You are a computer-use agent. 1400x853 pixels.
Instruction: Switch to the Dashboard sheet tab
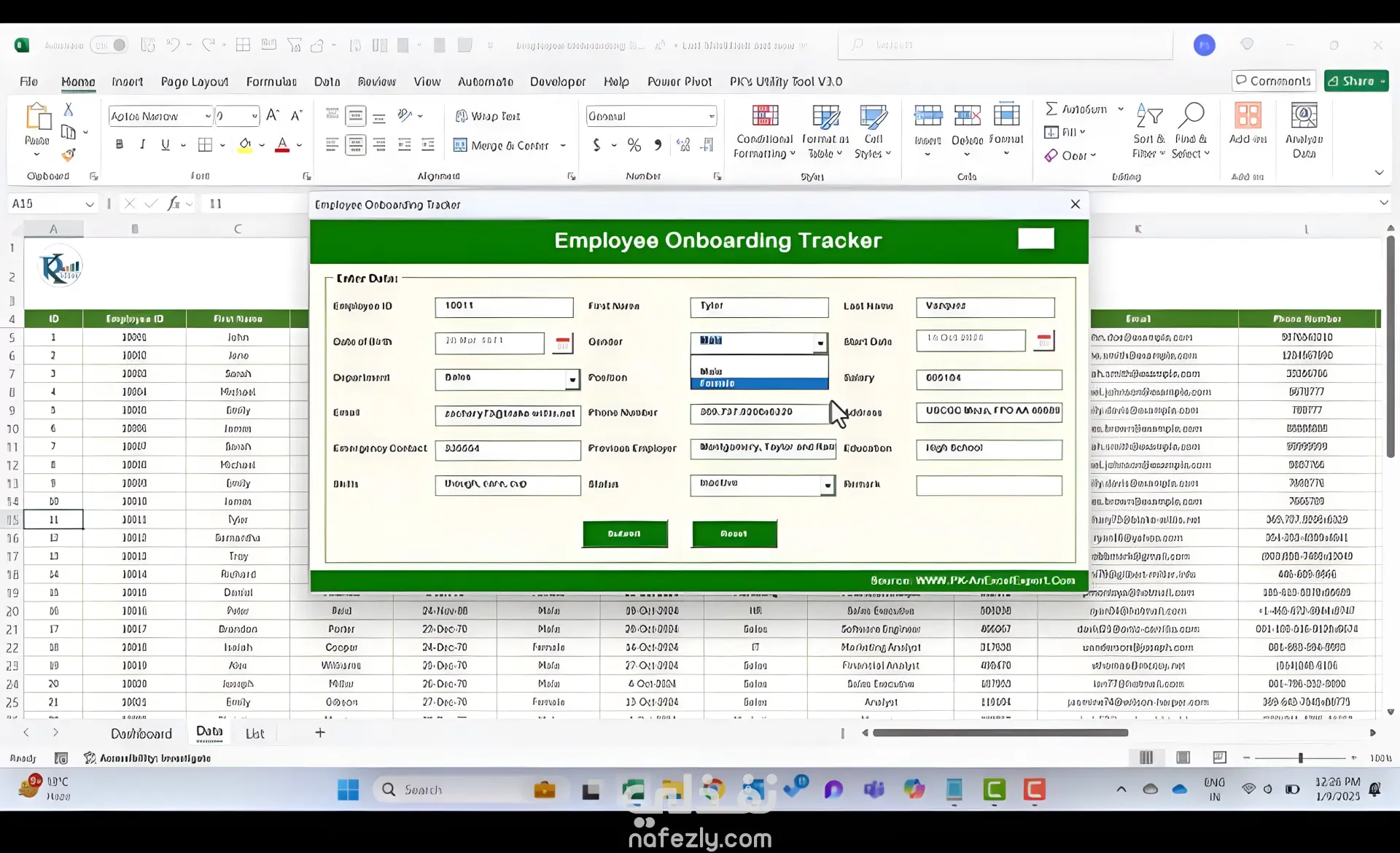pyautogui.click(x=141, y=733)
